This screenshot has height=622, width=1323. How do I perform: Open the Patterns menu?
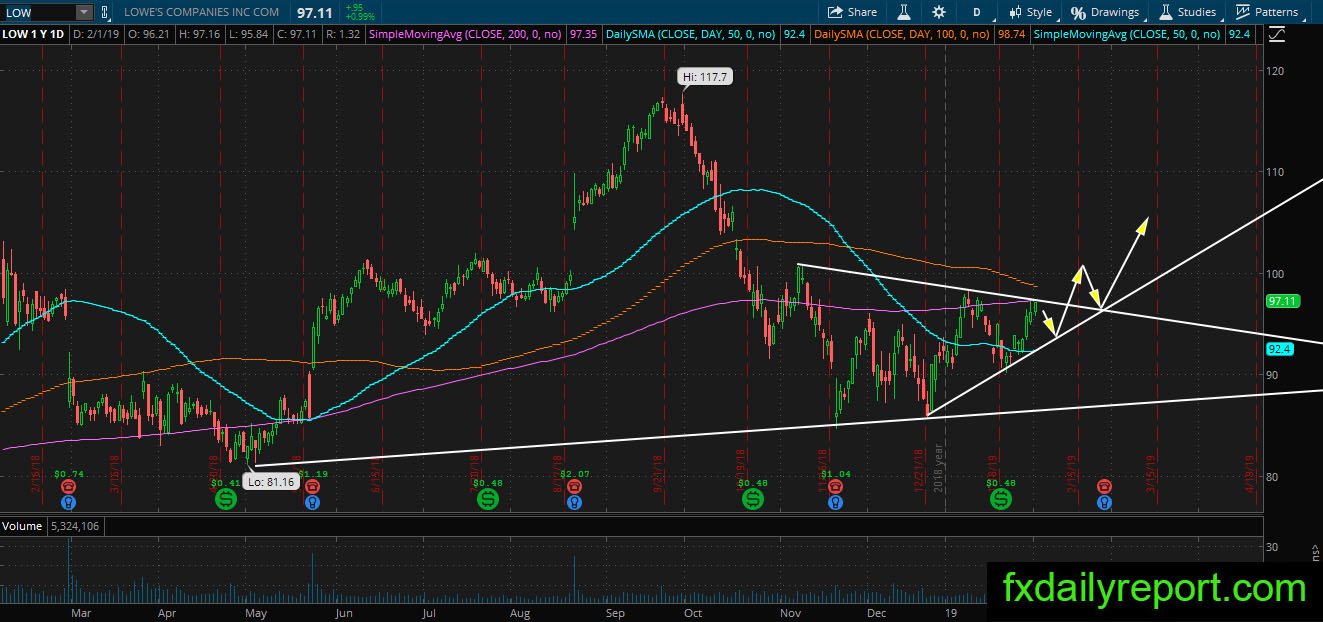(x=1267, y=12)
